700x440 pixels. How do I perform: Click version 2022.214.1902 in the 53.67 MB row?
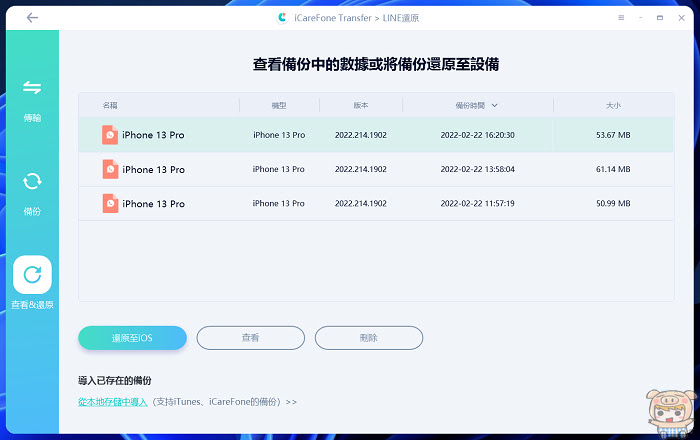coord(361,135)
